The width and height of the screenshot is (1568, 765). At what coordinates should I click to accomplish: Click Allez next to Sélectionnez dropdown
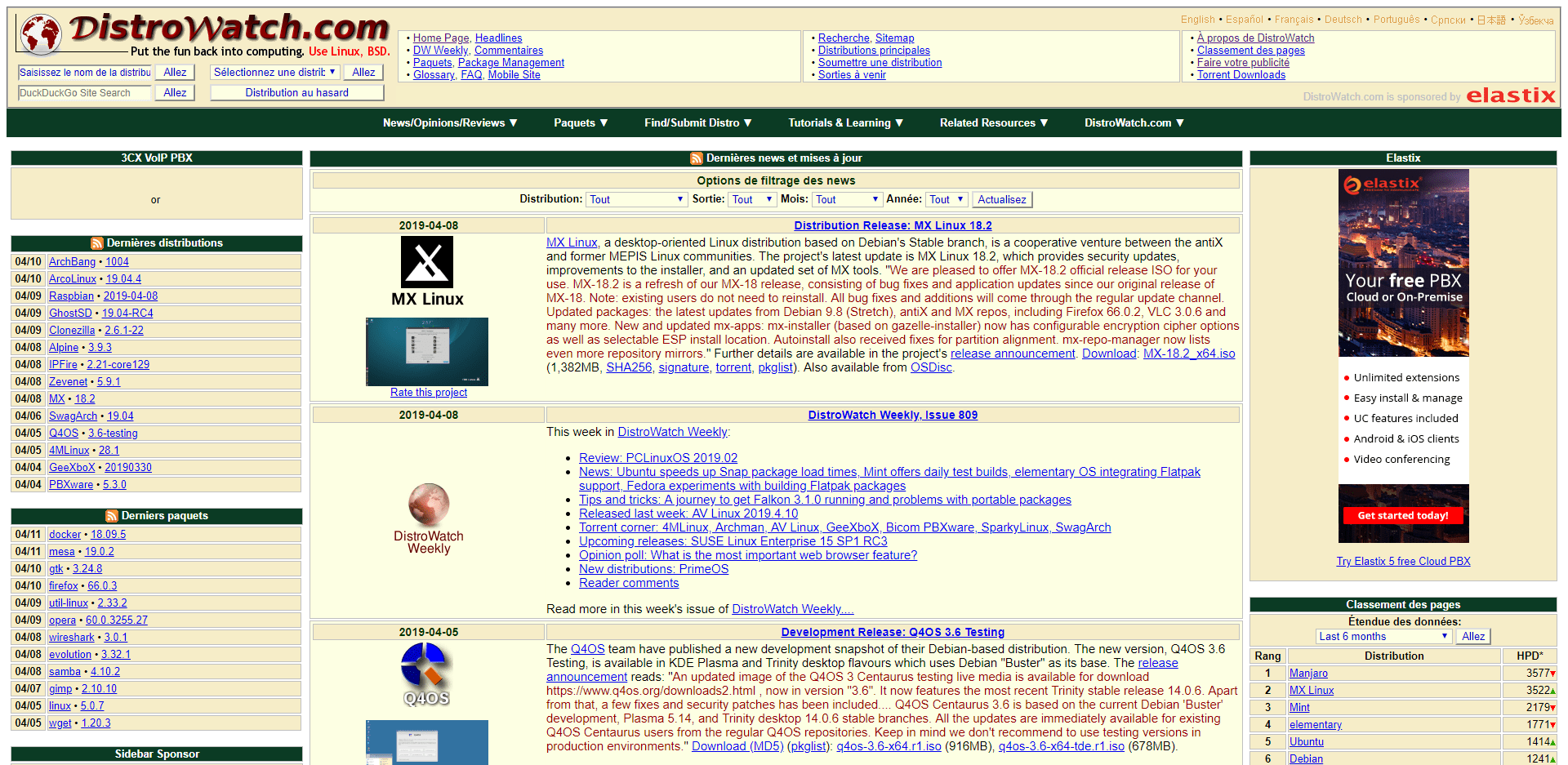tap(363, 73)
